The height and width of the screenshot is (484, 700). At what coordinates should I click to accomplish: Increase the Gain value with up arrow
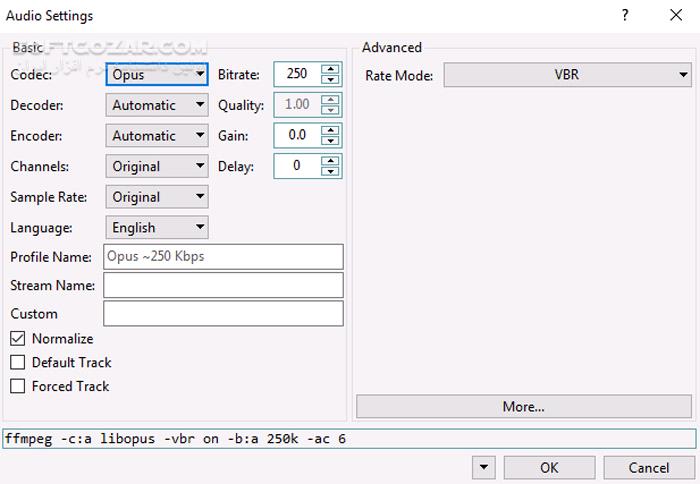[x=331, y=130]
